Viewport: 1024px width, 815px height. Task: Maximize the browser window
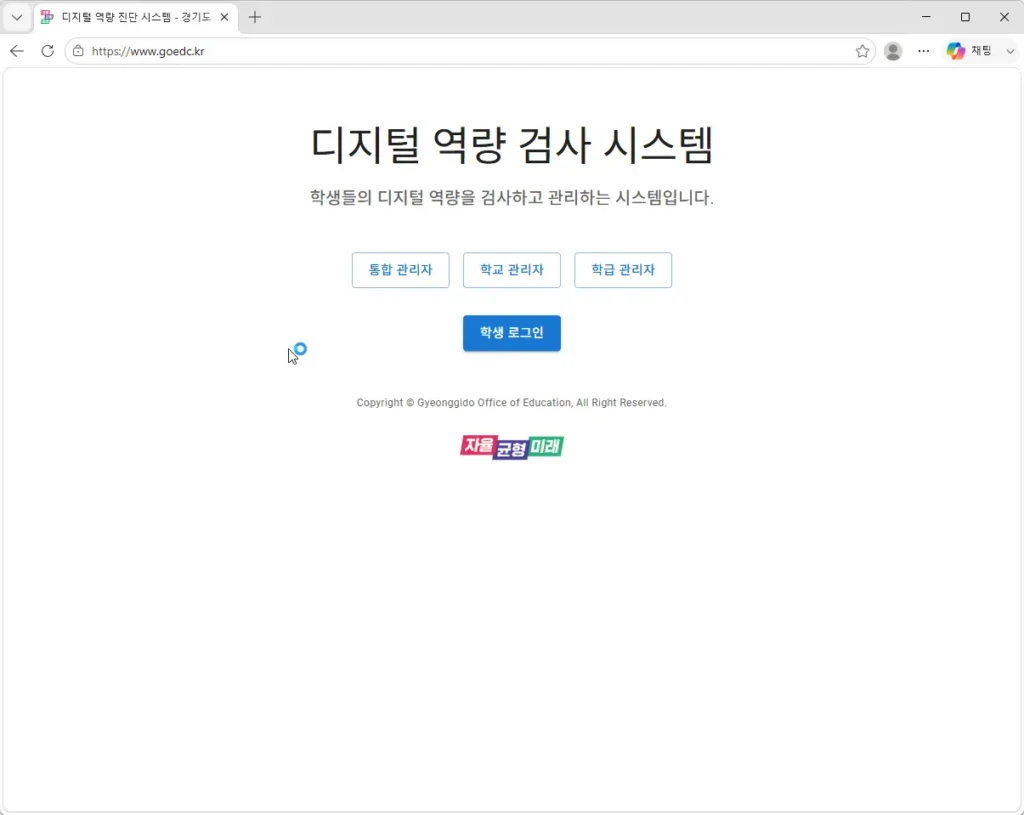965,17
